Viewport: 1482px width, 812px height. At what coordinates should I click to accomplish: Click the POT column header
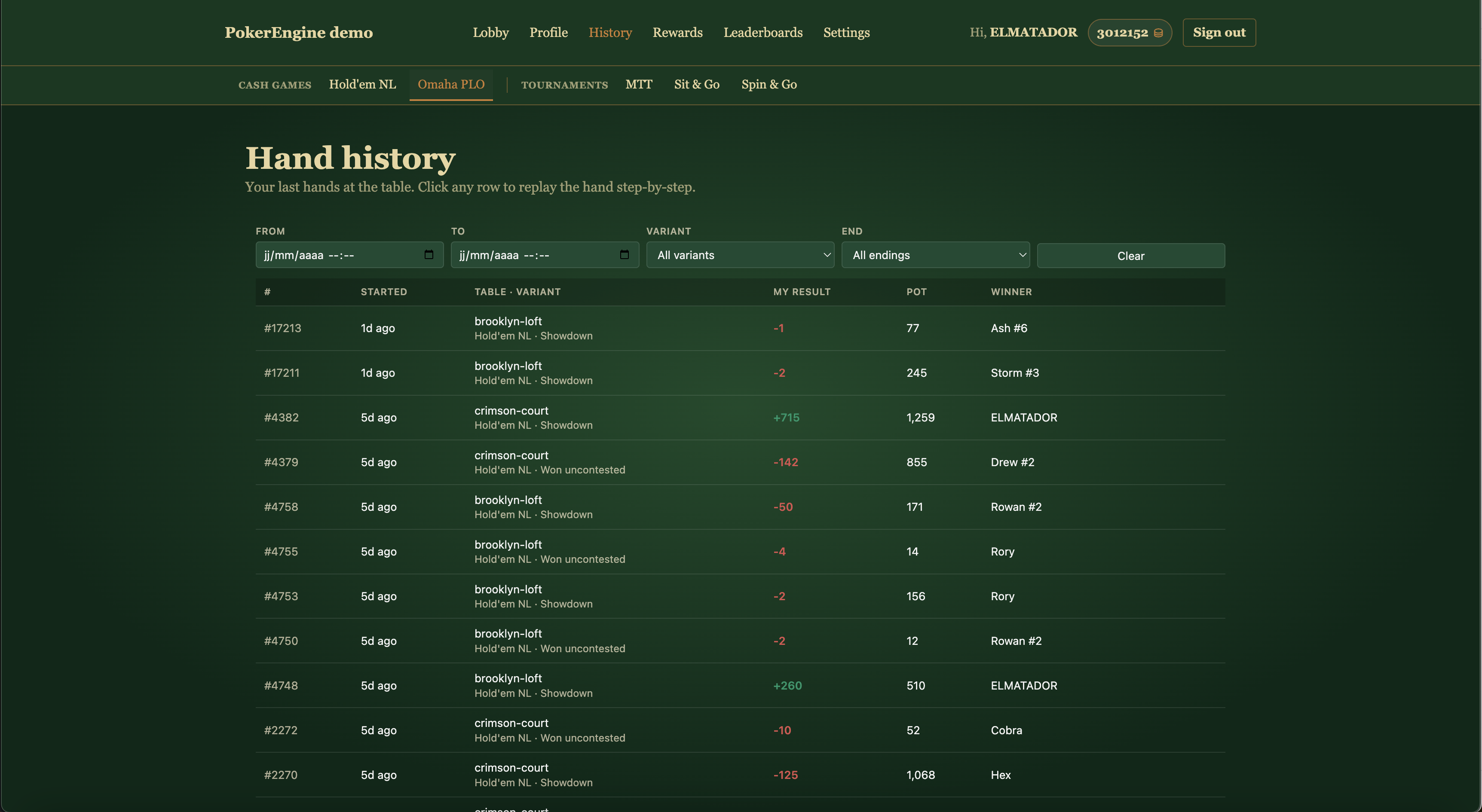[x=916, y=292]
